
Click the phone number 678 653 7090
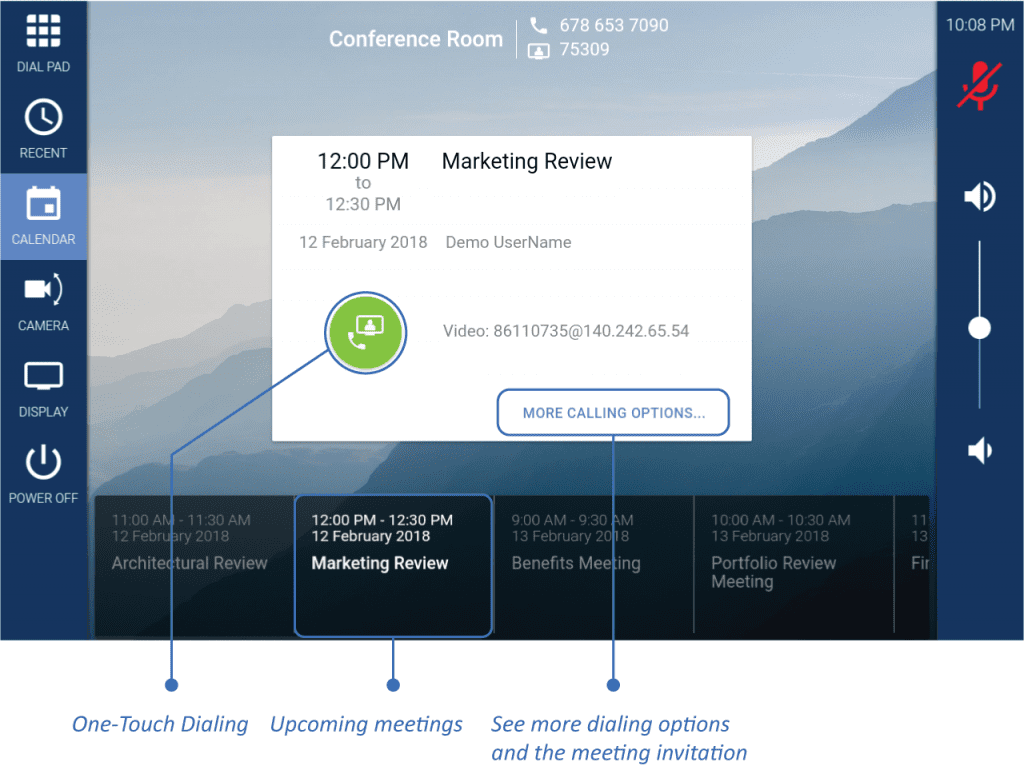click(x=613, y=25)
